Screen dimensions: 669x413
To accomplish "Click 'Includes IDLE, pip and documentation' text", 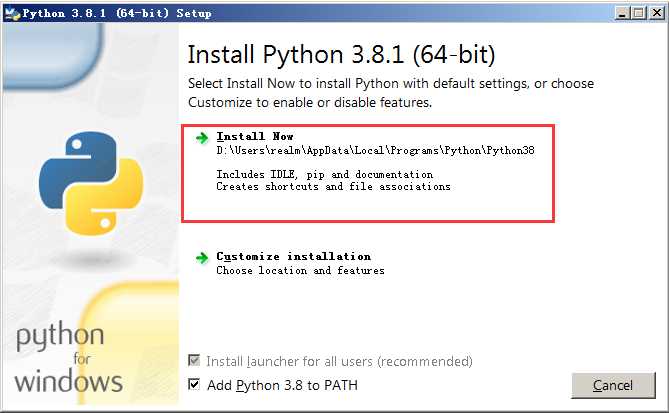I will pos(325,175).
